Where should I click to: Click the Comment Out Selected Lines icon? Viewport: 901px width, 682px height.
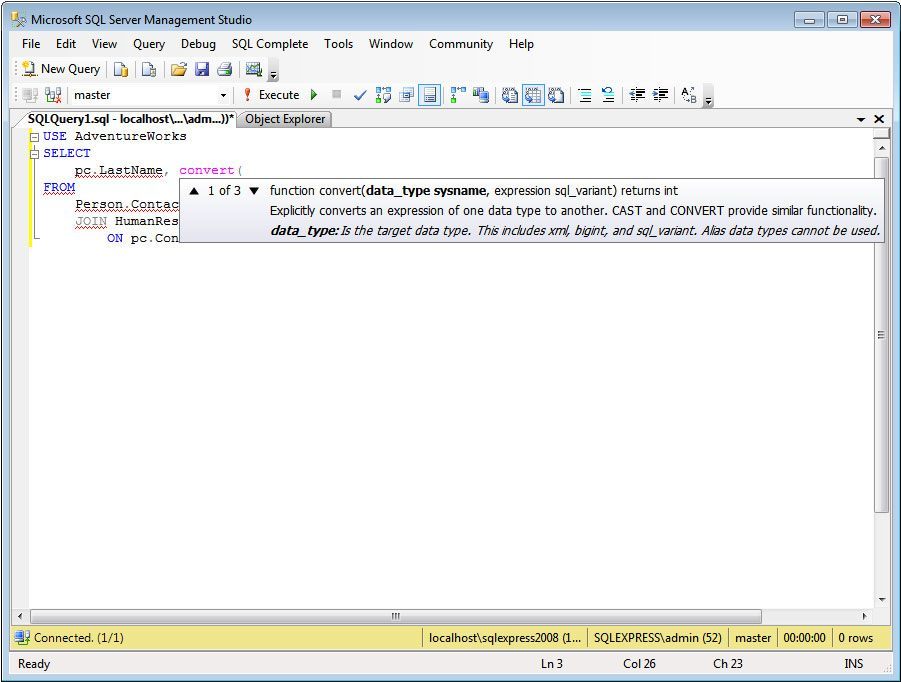pos(584,95)
